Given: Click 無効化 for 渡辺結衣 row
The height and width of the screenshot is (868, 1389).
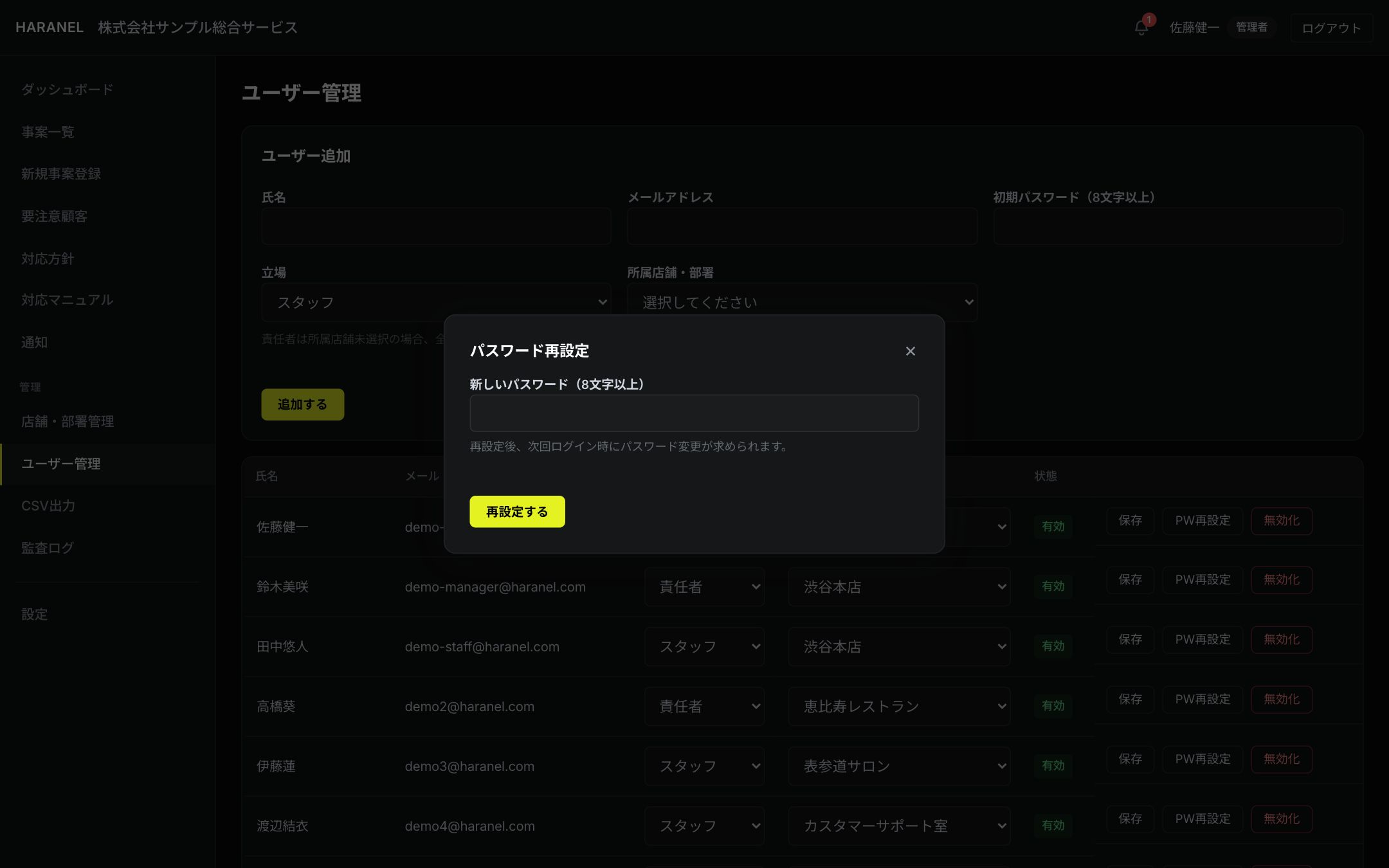Looking at the screenshot, I should pos(1282,818).
